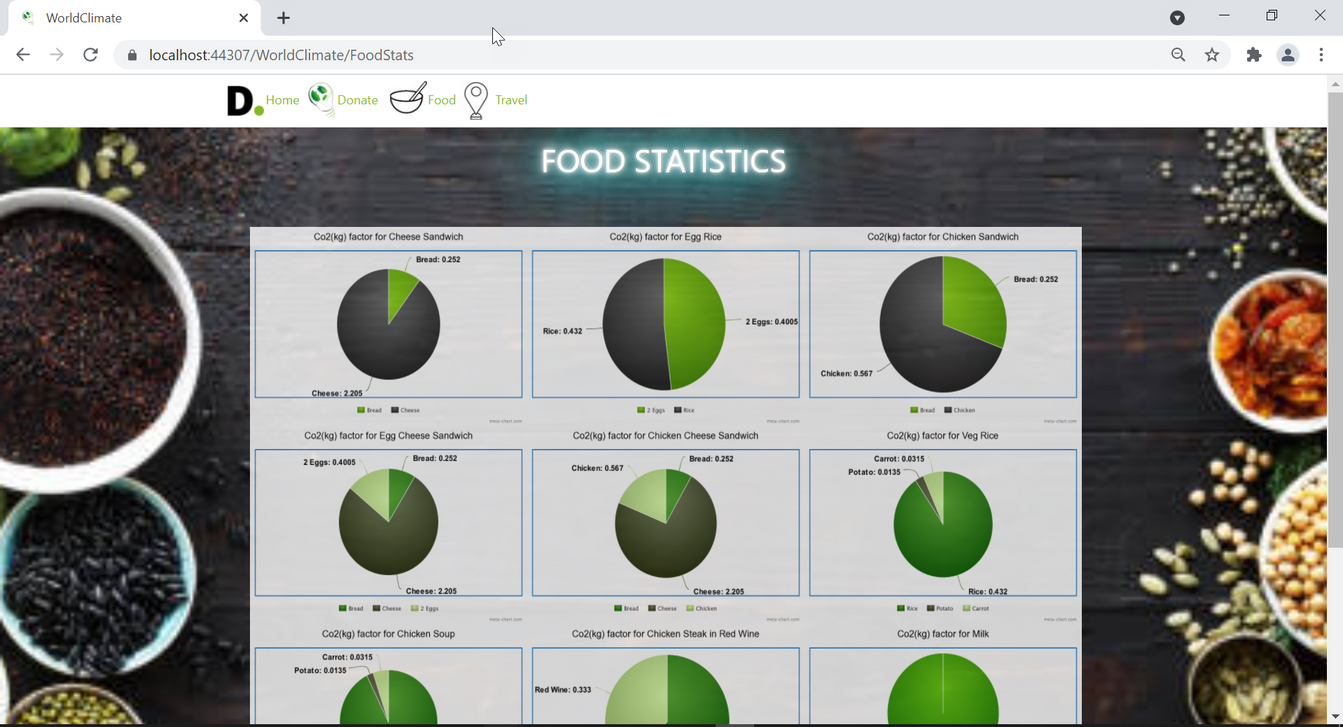Click the bowl icon beside Food

pyautogui.click(x=407, y=98)
